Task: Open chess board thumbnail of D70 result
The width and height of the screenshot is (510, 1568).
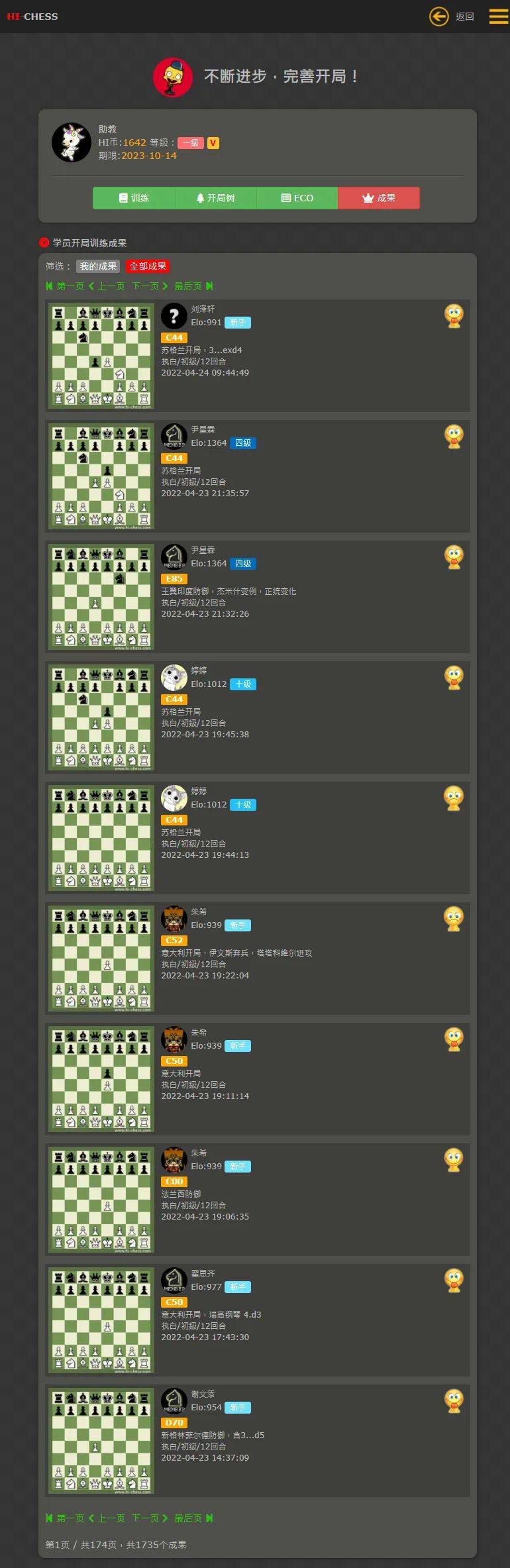Action: [x=101, y=1441]
